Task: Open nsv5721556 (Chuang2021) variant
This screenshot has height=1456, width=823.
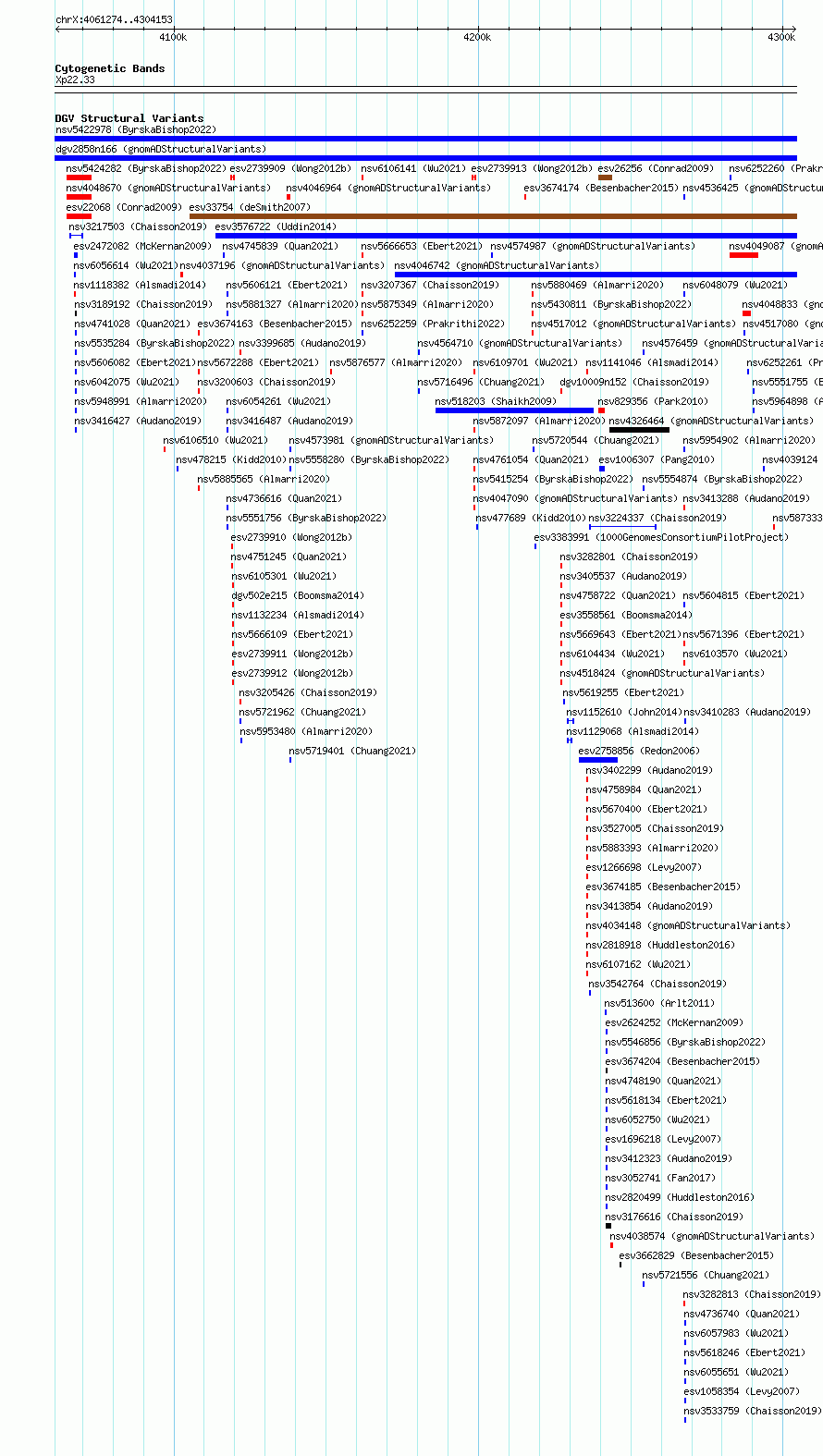Action: click(x=706, y=1276)
